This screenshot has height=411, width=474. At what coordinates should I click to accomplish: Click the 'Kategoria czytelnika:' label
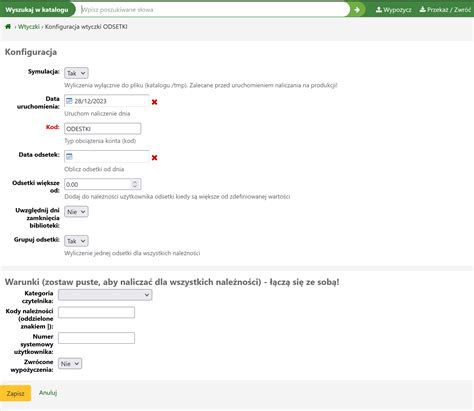(38, 297)
